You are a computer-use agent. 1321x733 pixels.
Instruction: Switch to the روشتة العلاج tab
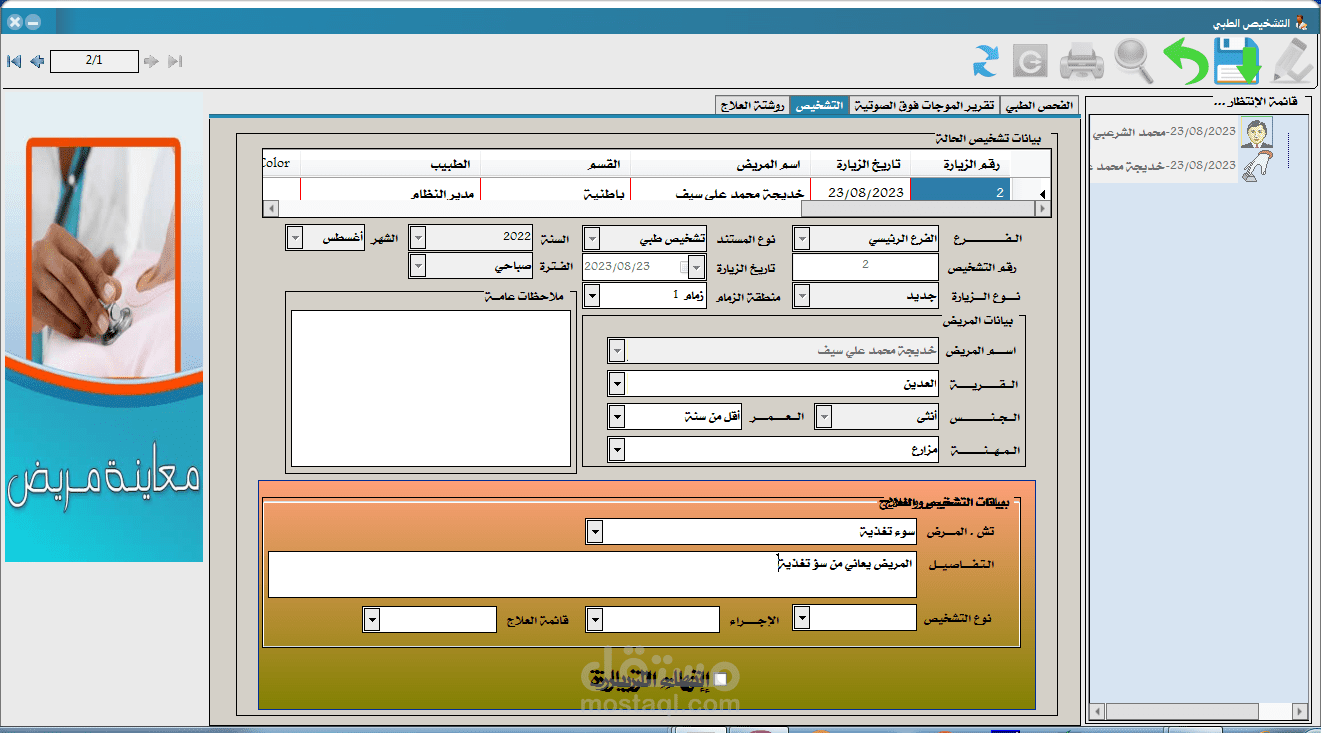[x=751, y=104]
